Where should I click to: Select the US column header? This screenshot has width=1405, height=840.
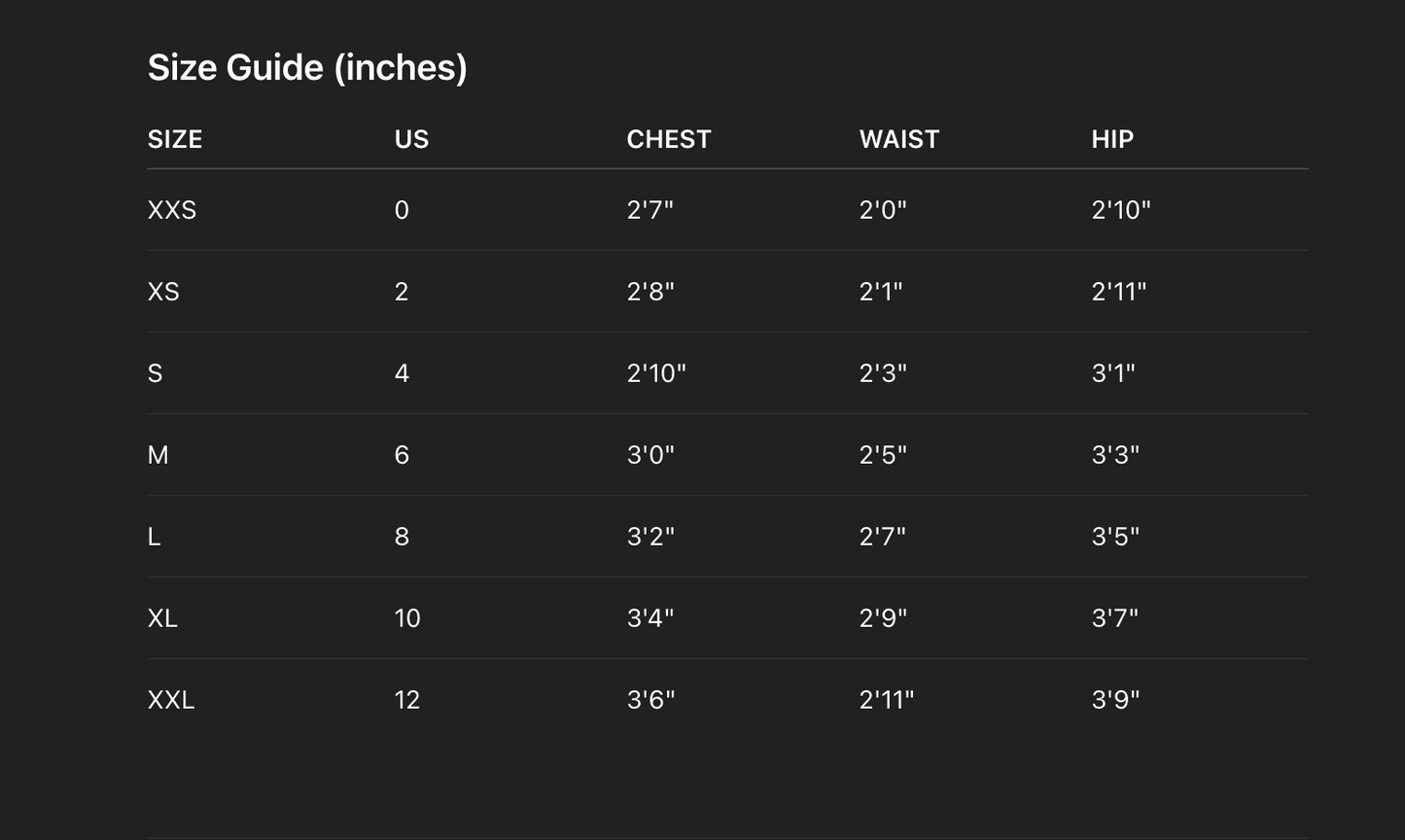tap(411, 139)
